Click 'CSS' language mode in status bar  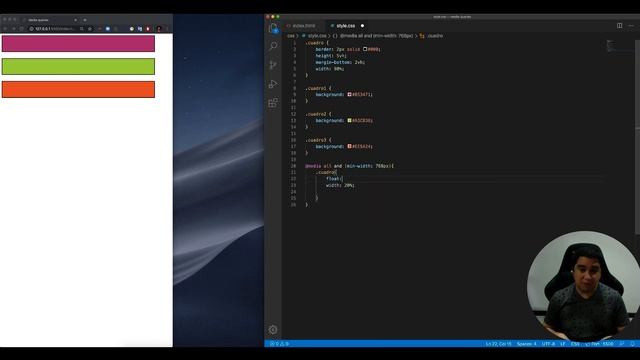[575, 344]
